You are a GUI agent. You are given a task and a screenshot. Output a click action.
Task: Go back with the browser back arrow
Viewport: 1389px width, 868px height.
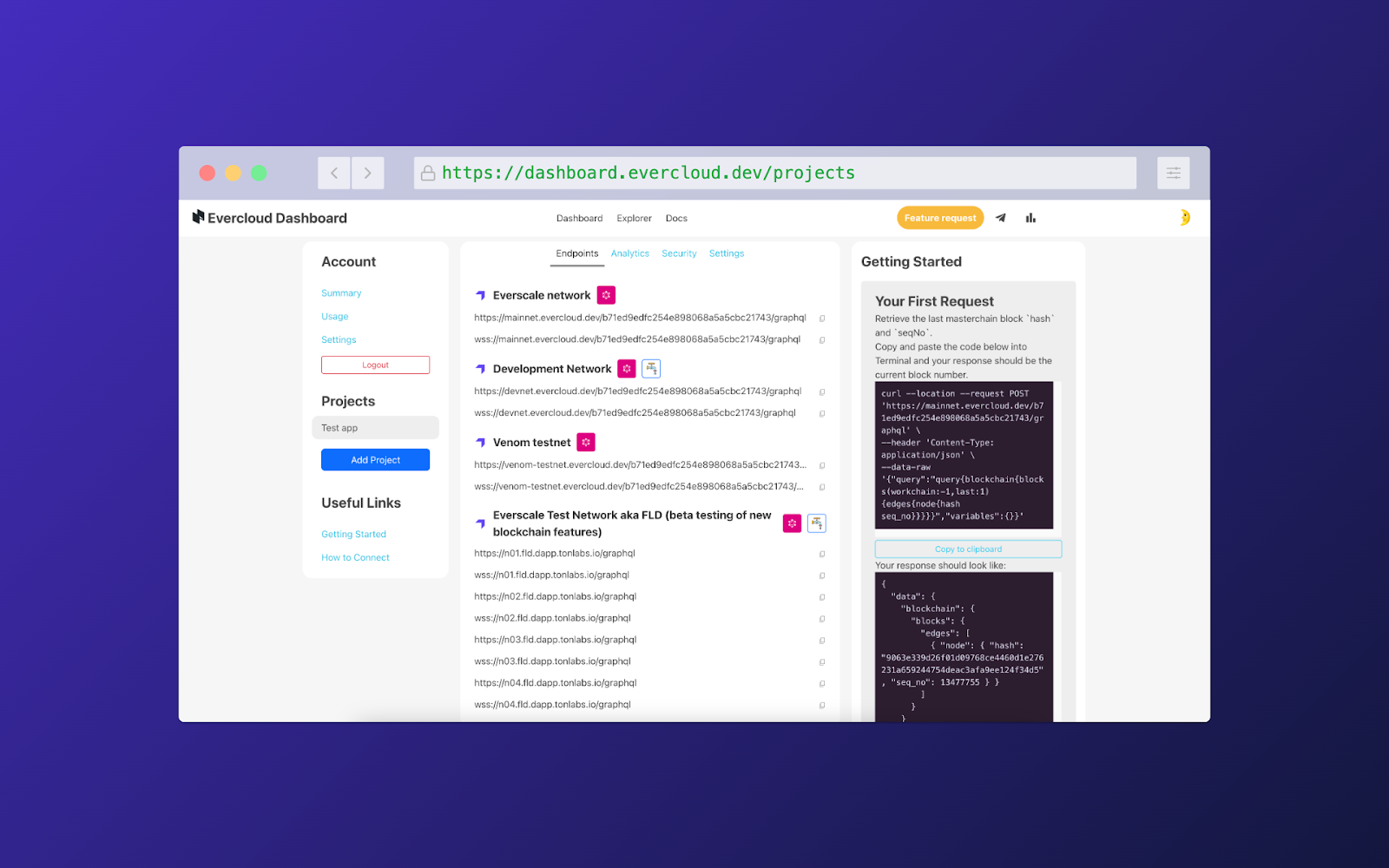(334, 173)
